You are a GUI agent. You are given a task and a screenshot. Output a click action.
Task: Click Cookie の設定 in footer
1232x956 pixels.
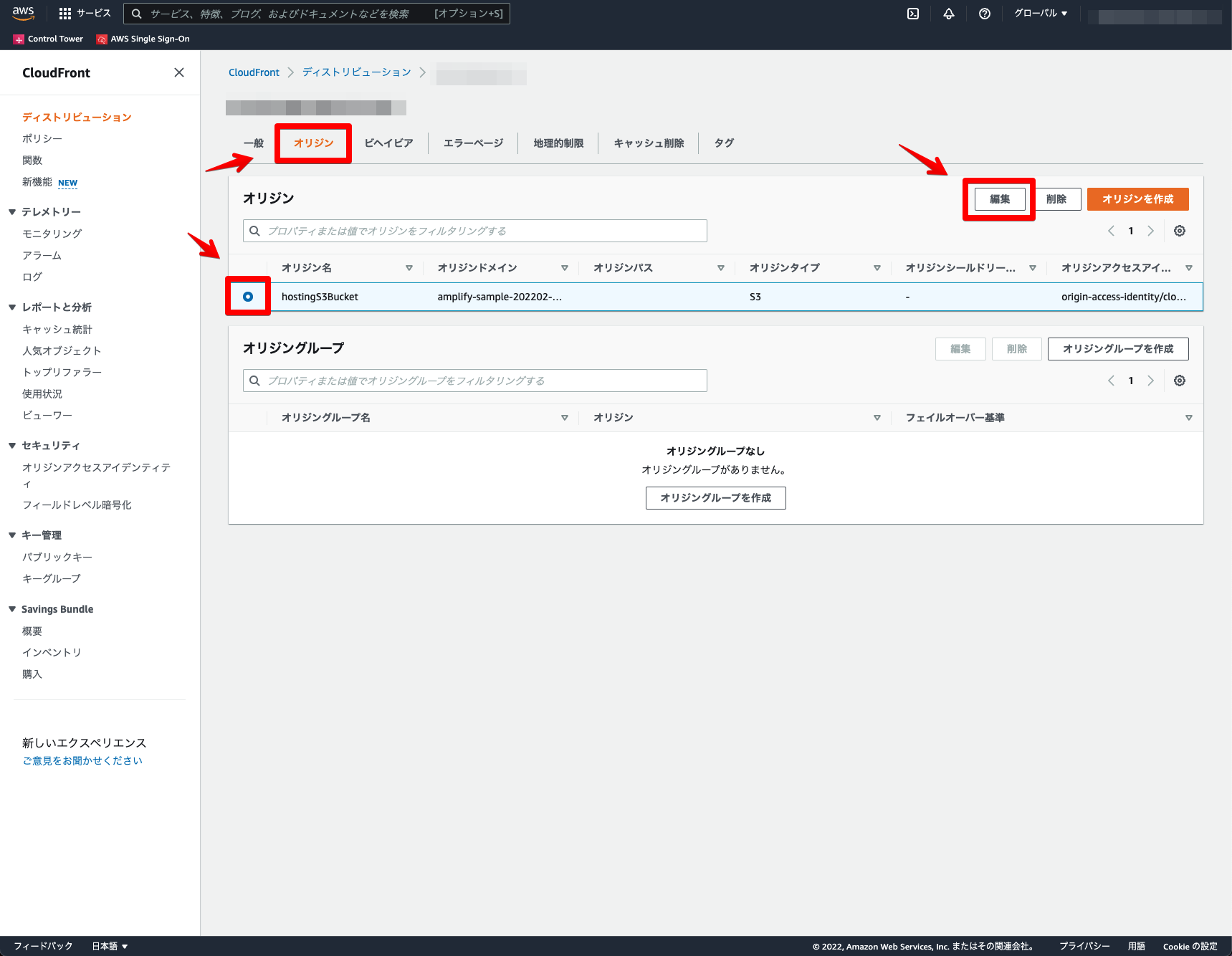[1190, 946]
